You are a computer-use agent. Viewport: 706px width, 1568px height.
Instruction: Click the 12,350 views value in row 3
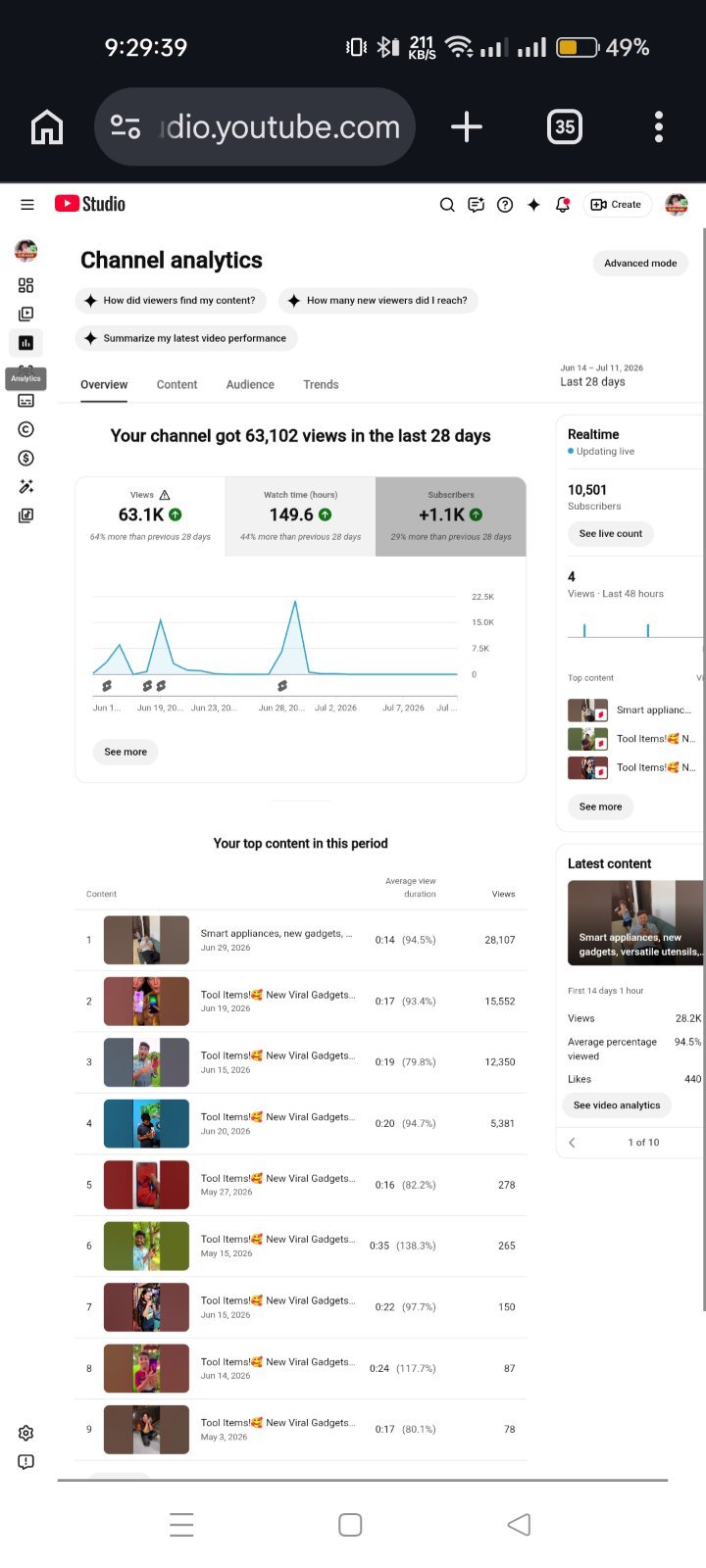tap(500, 1062)
